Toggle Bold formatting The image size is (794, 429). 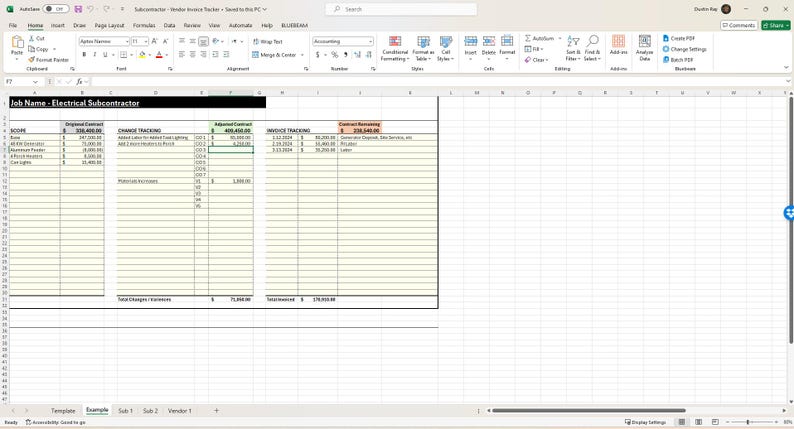tap(84, 55)
